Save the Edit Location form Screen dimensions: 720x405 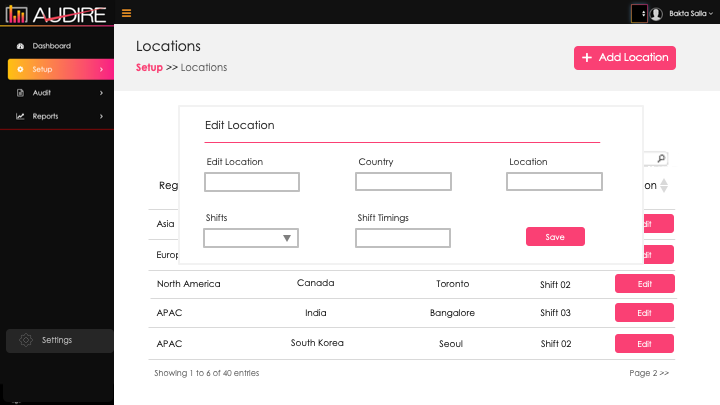(555, 237)
